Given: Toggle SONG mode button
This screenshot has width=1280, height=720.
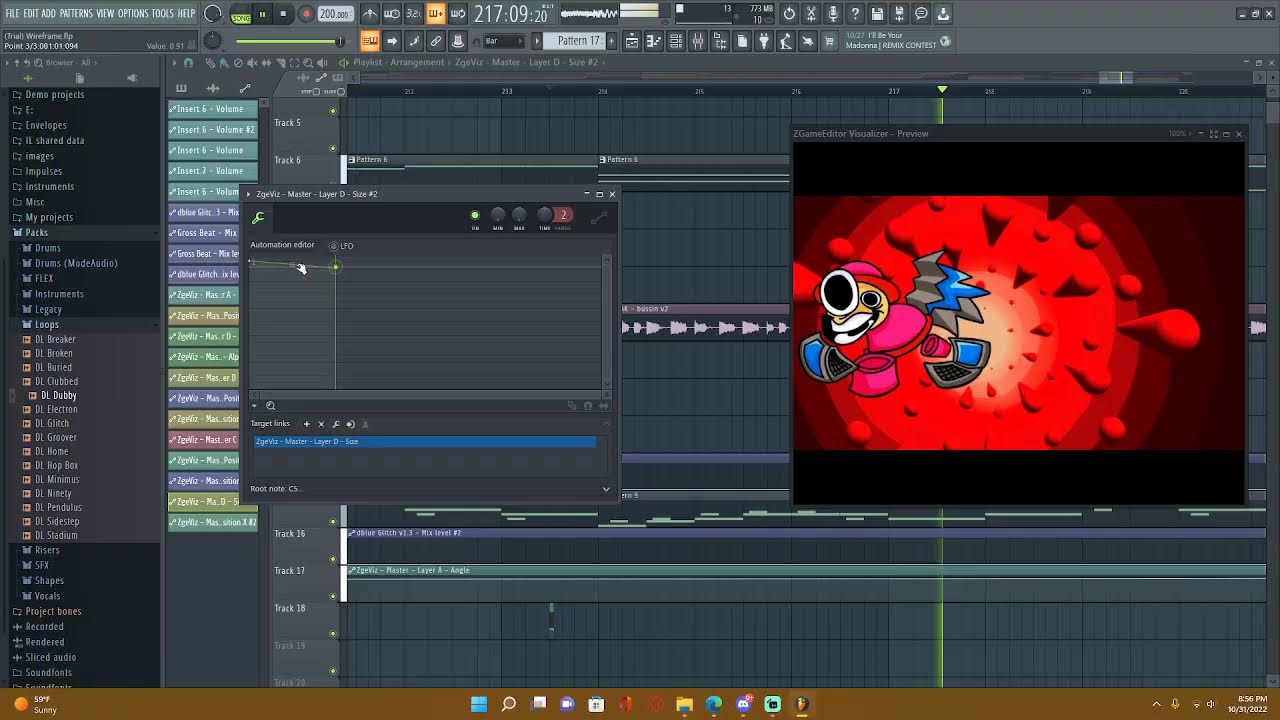Looking at the screenshot, I should click(241, 15).
